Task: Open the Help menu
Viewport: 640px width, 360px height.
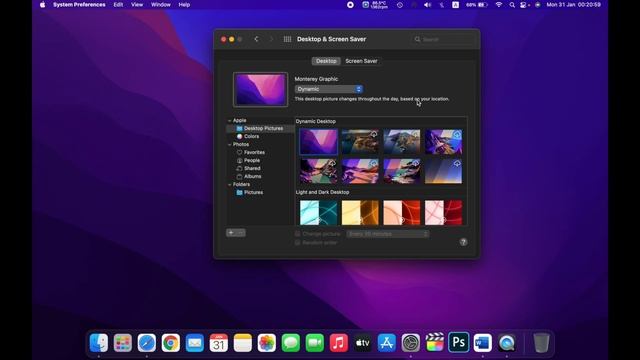Action: 184,5
